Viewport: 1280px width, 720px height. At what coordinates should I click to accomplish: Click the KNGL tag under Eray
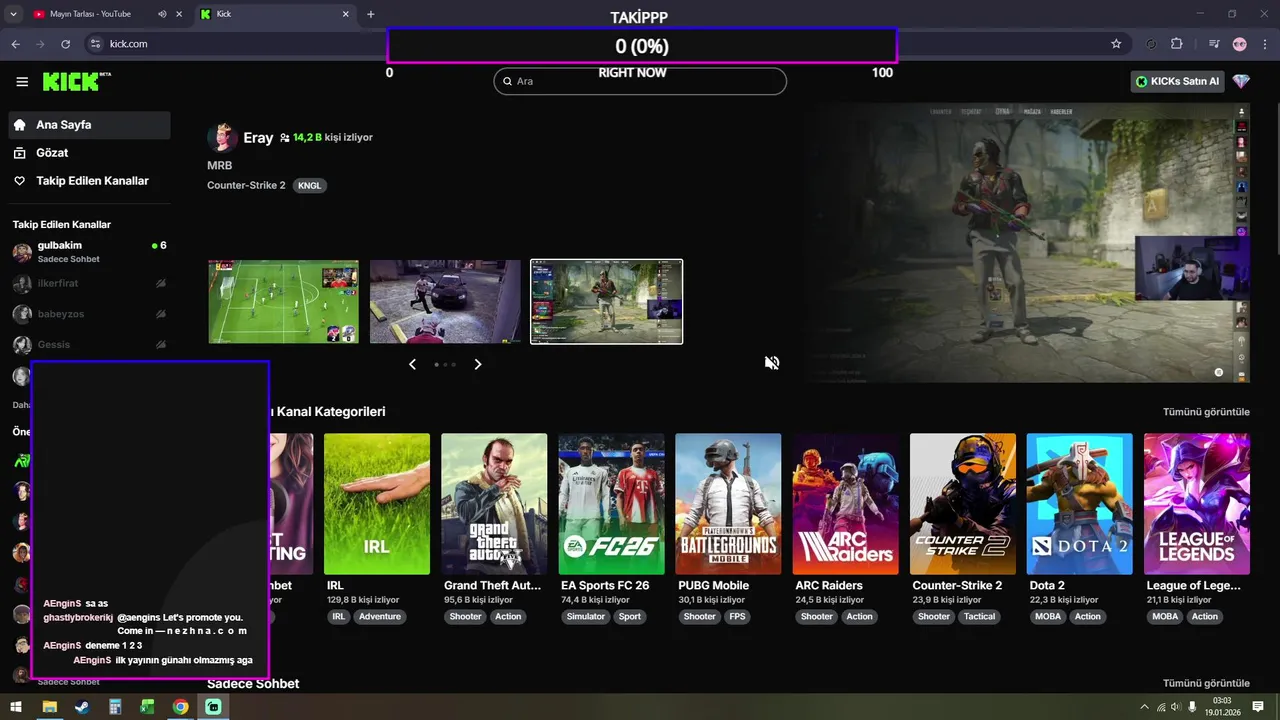click(x=310, y=186)
